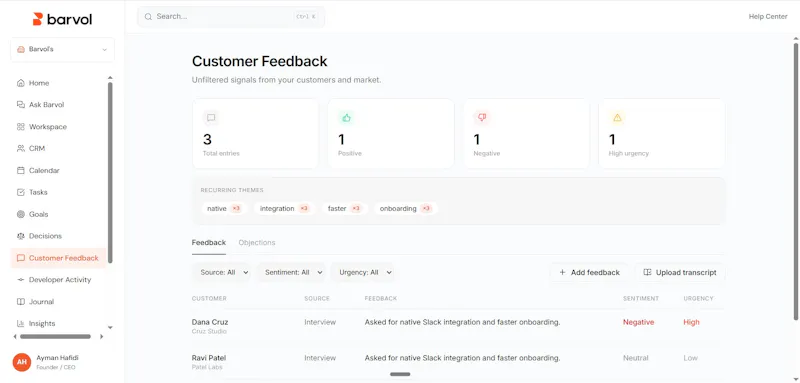Click the Insights chart icon
The image size is (800, 383).
pos(20,324)
